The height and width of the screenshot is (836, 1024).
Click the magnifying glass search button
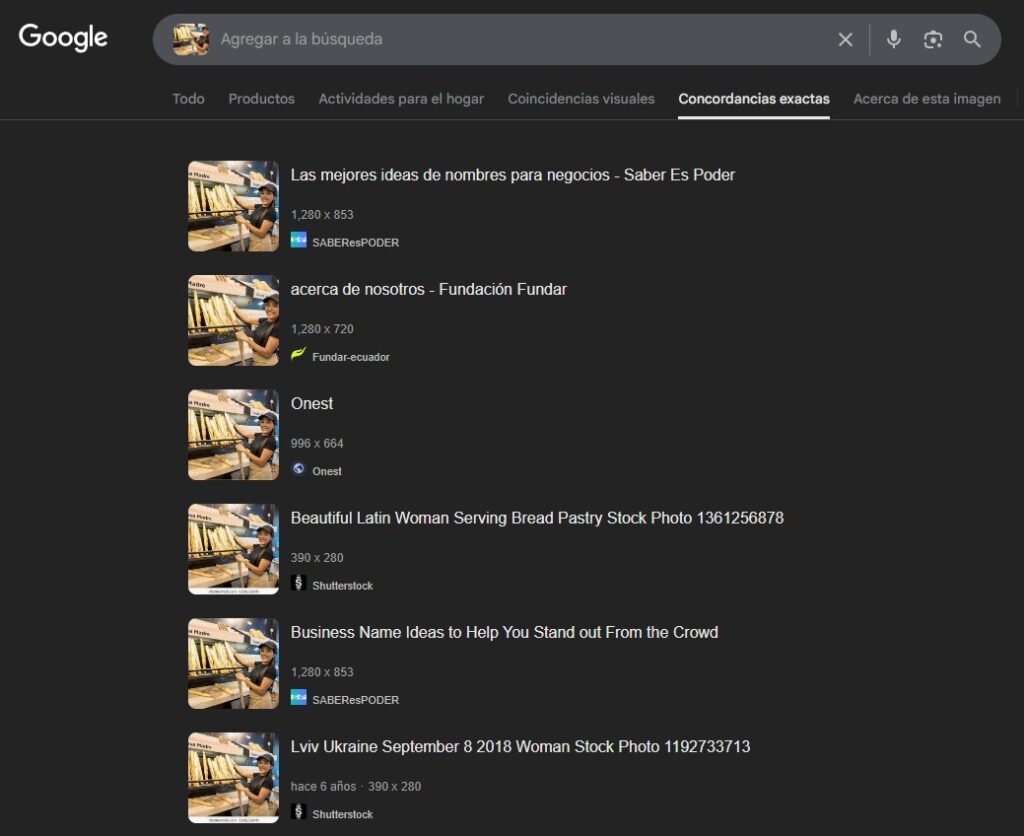coord(972,40)
